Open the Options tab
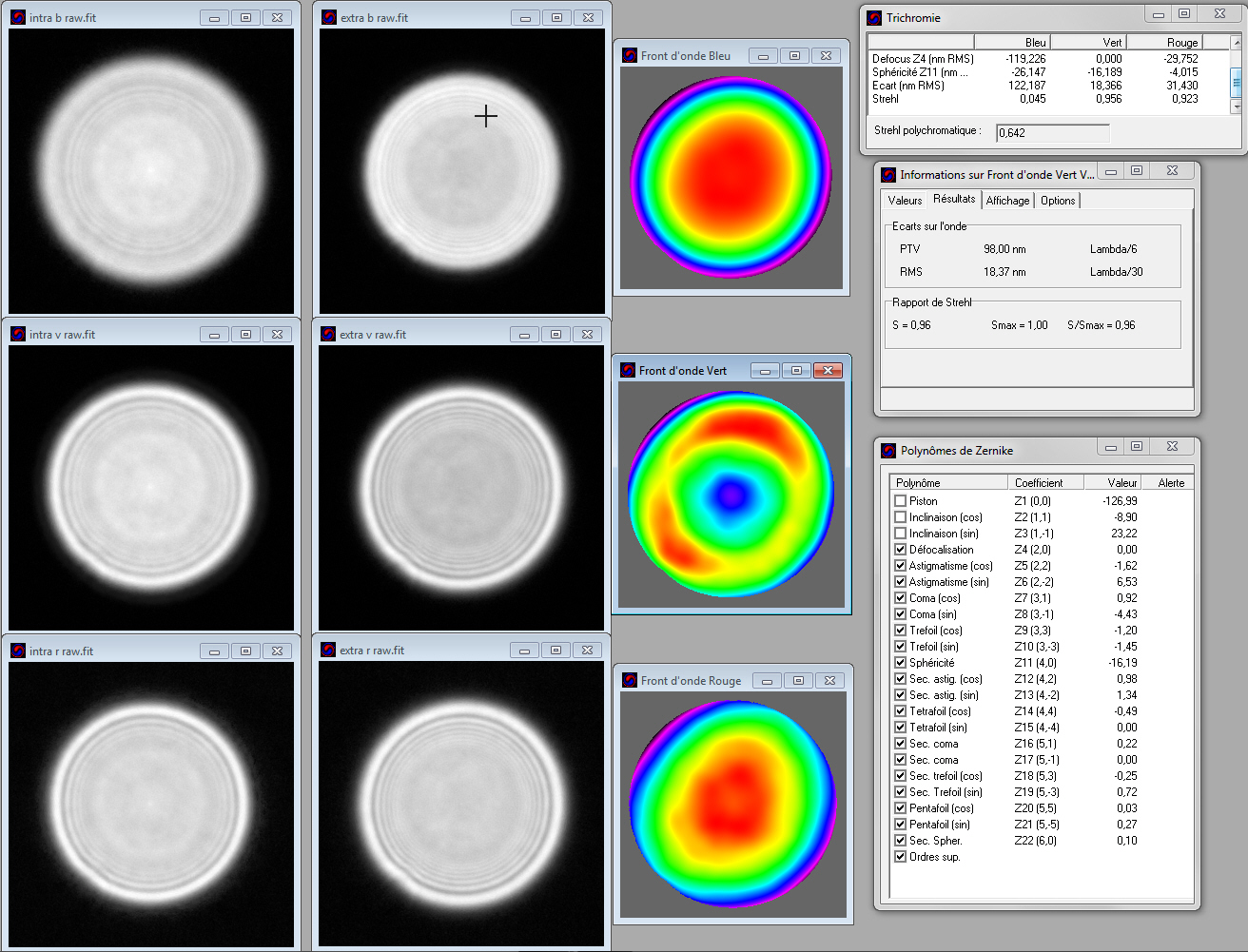 1057,200
